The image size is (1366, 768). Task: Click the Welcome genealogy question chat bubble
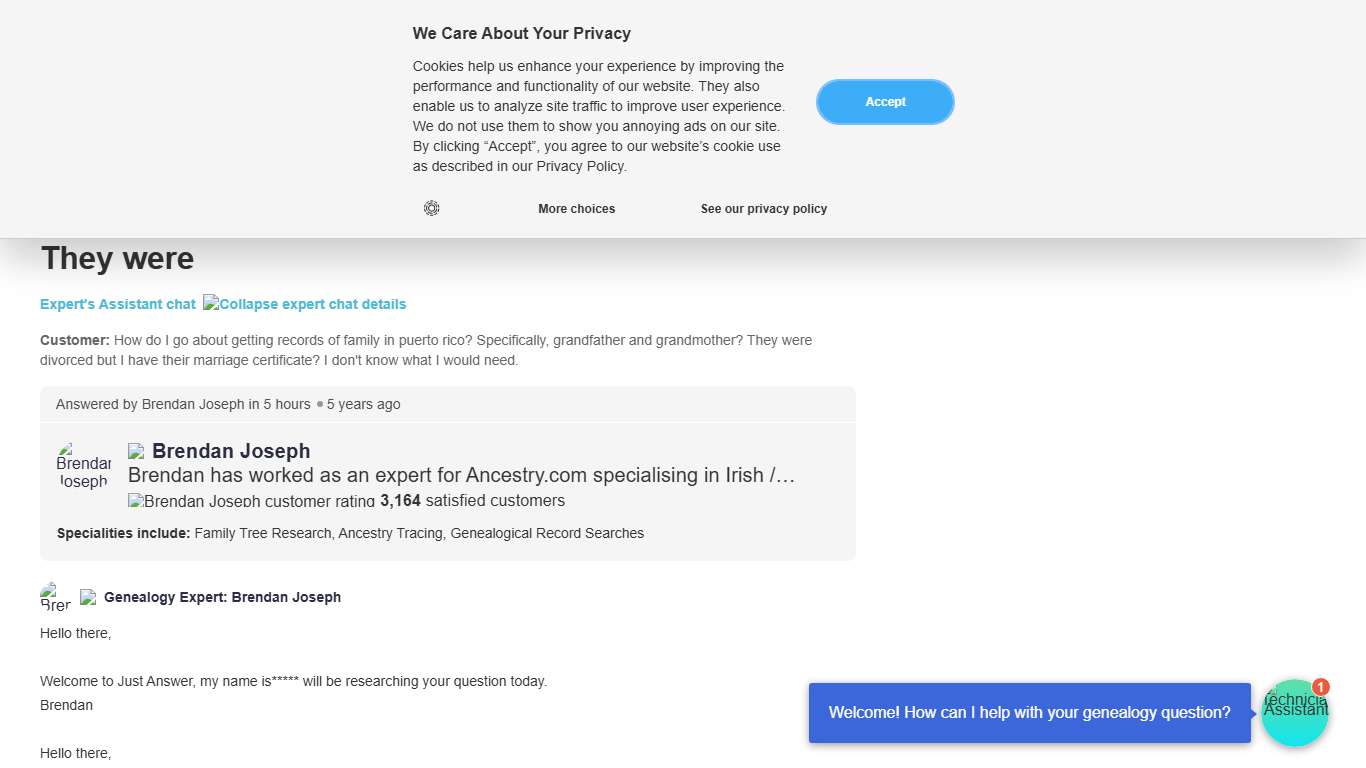coord(1029,713)
